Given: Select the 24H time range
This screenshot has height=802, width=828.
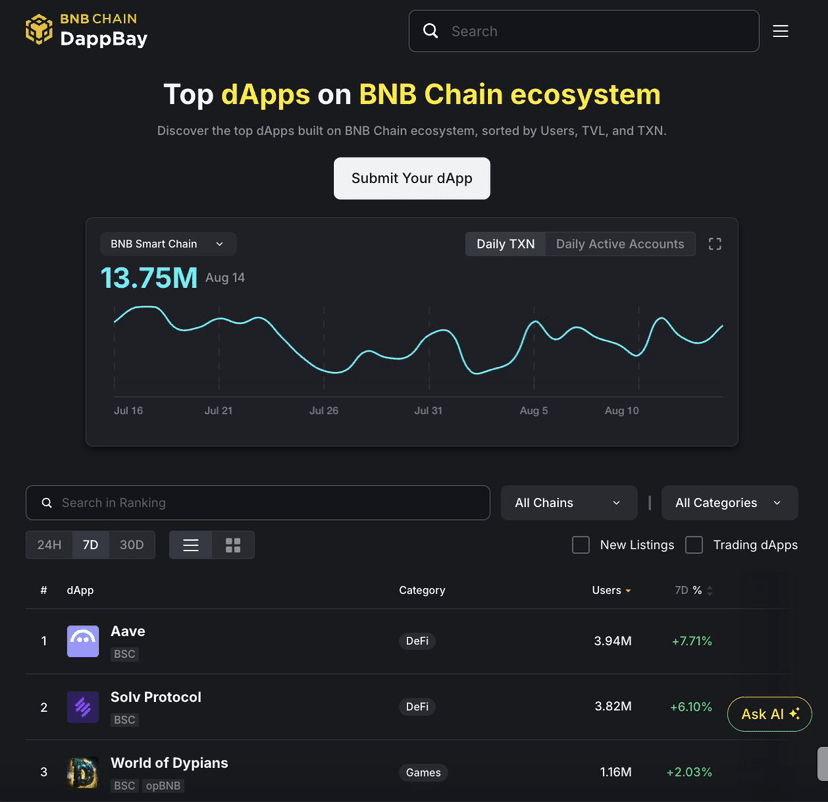Looking at the screenshot, I should [49, 545].
